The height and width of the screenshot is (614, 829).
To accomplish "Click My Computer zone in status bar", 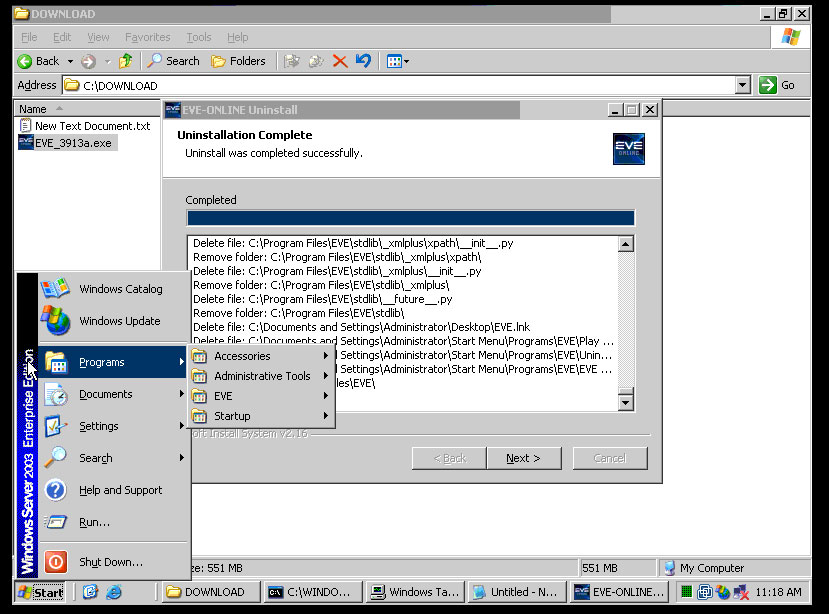I will point(734,568).
